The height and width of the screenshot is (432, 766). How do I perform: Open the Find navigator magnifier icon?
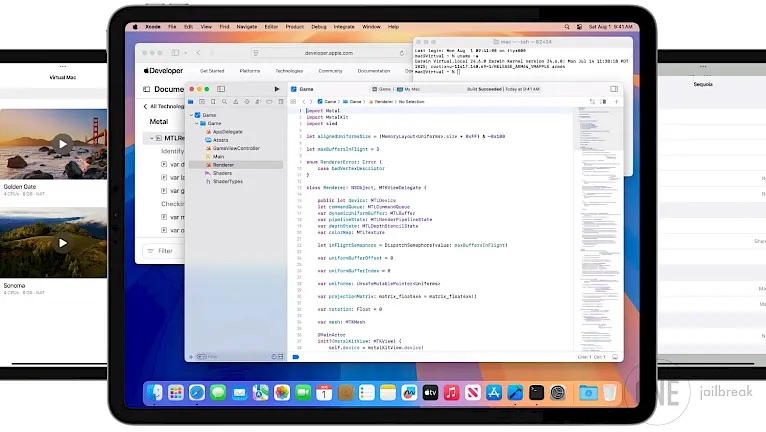pos(224,102)
